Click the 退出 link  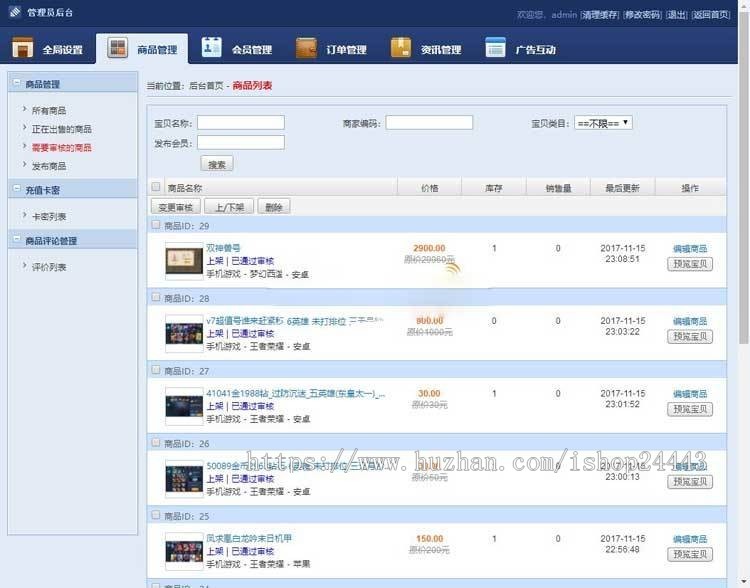(676, 15)
